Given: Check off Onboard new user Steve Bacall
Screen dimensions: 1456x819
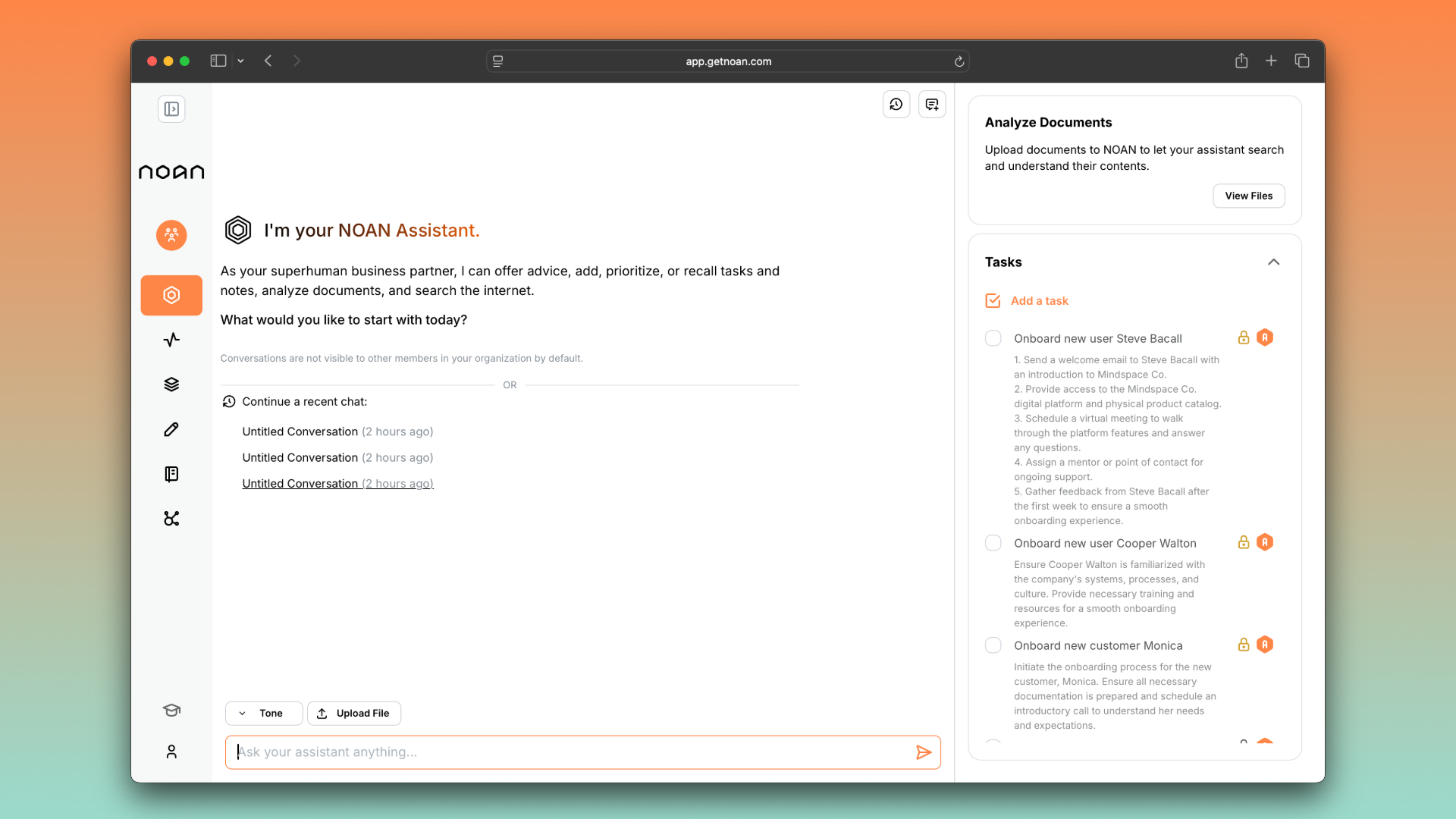Looking at the screenshot, I should 993,338.
